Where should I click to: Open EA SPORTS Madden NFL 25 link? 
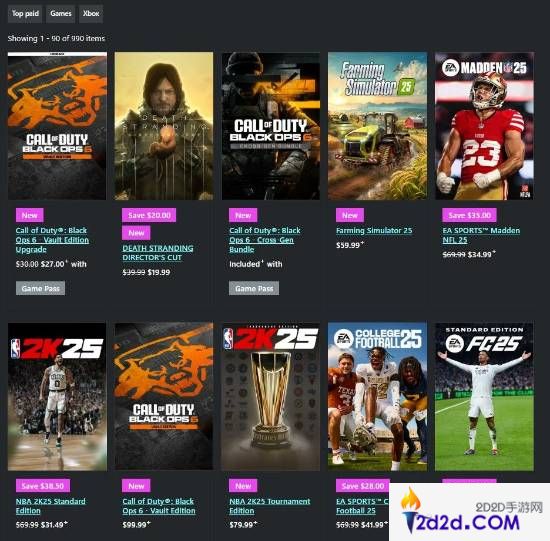pos(481,235)
